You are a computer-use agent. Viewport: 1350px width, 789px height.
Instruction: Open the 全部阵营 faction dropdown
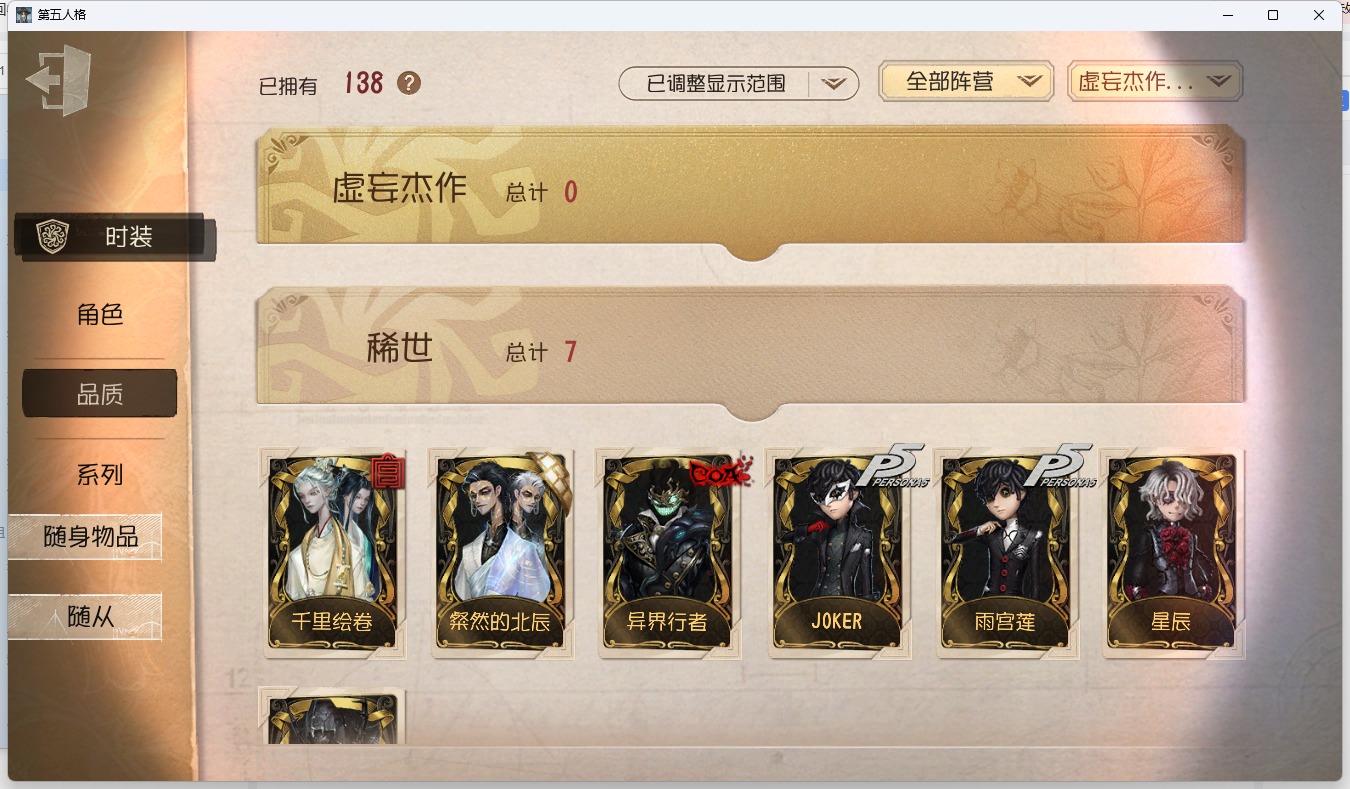(966, 82)
